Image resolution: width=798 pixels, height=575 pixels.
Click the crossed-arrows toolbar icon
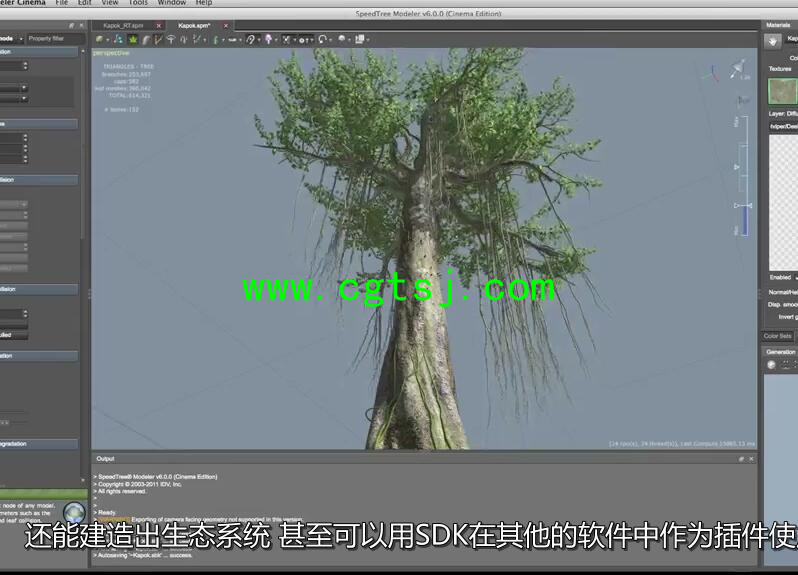click(x=286, y=39)
